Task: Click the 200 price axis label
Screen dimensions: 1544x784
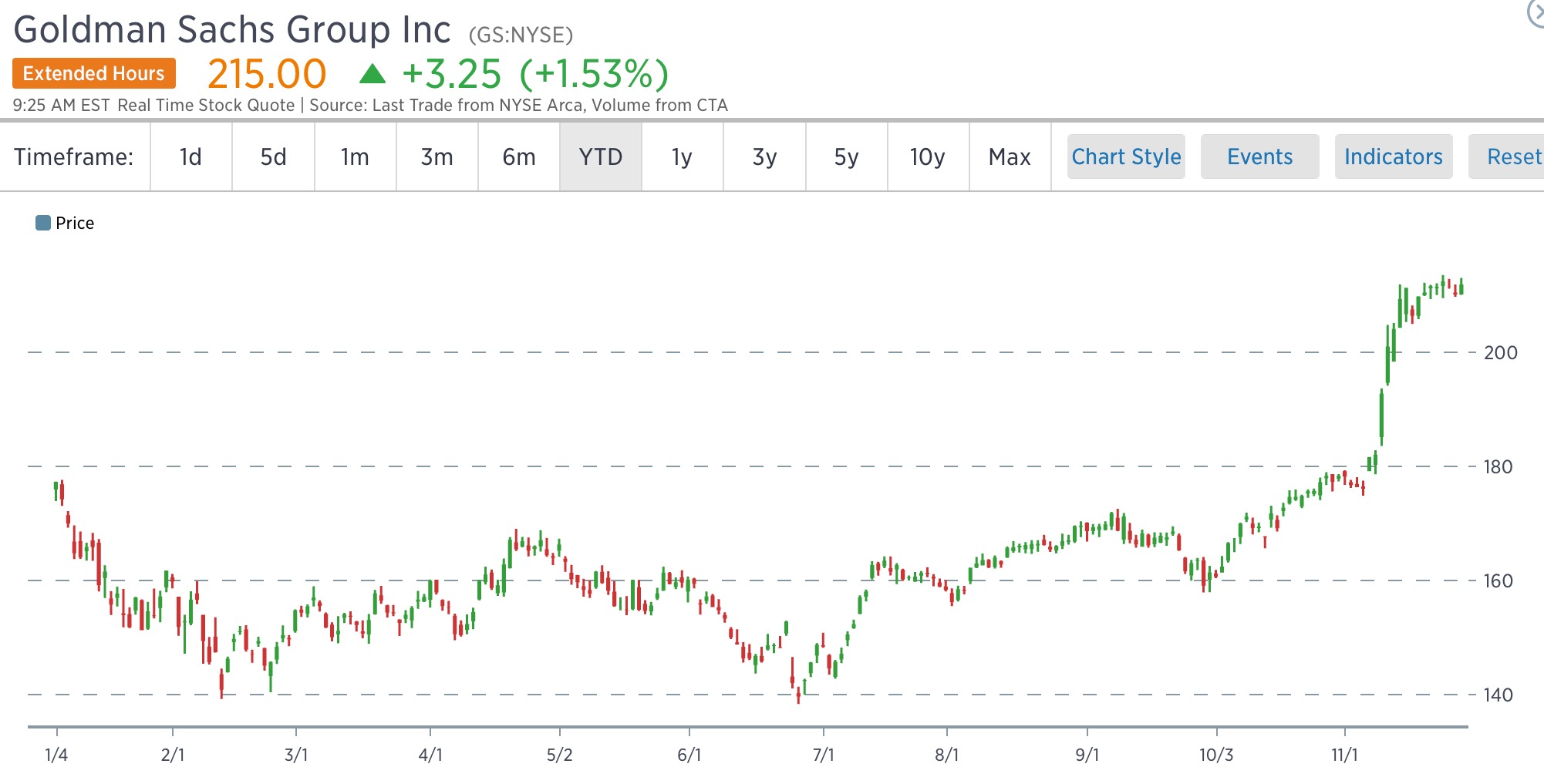Action: tap(1500, 353)
